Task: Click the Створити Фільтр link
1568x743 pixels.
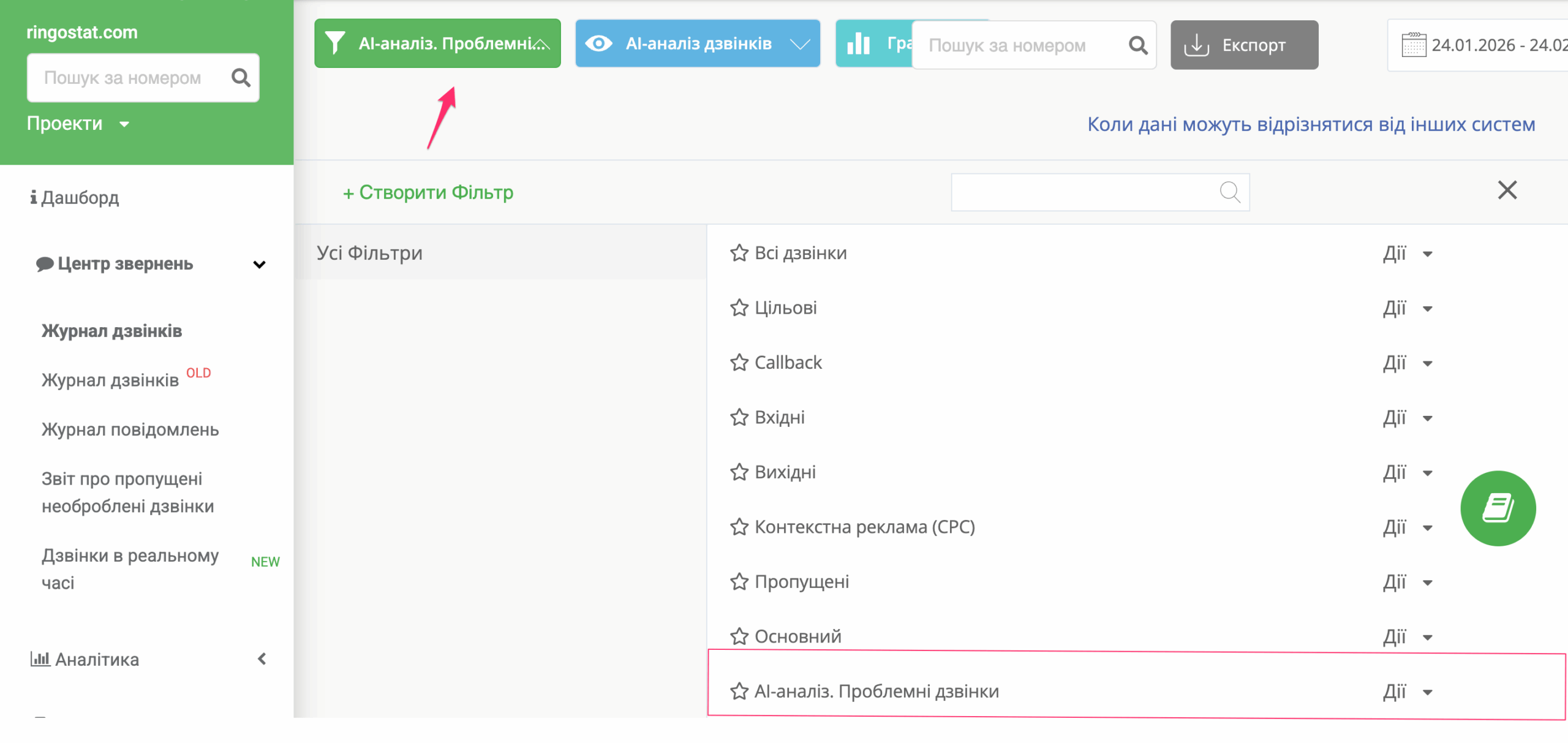Action: click(x=428, y=192)
